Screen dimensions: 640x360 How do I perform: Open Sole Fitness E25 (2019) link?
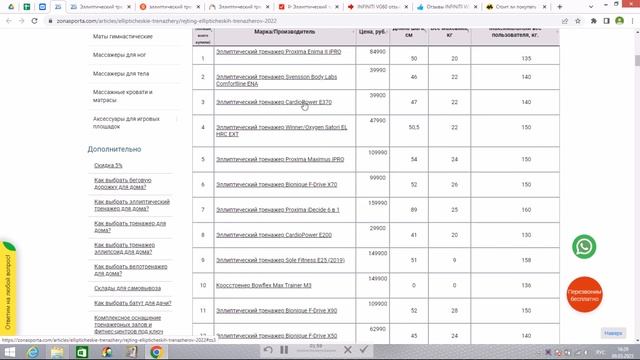280,260
